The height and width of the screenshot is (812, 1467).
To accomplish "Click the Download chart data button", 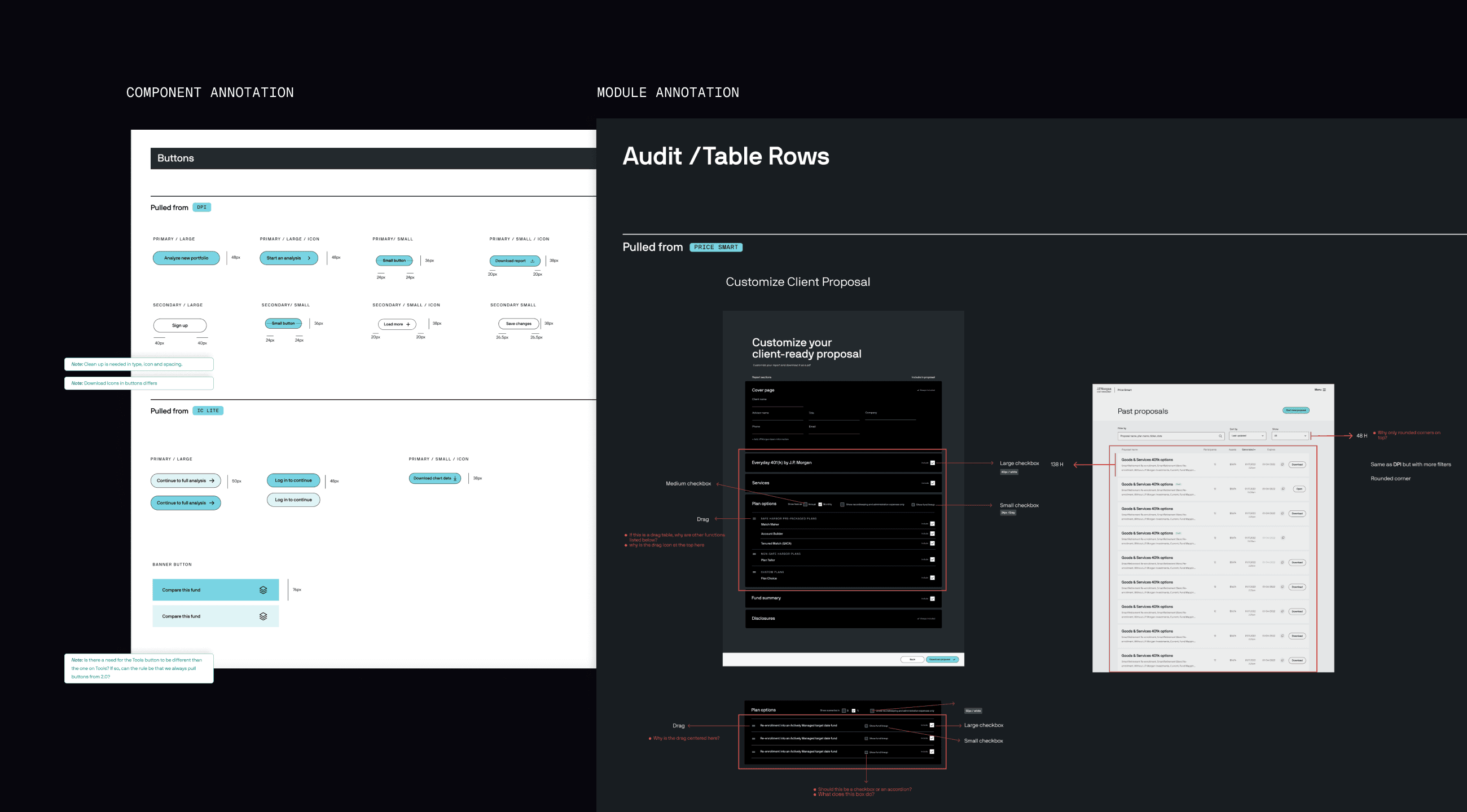I will point(434,479).
